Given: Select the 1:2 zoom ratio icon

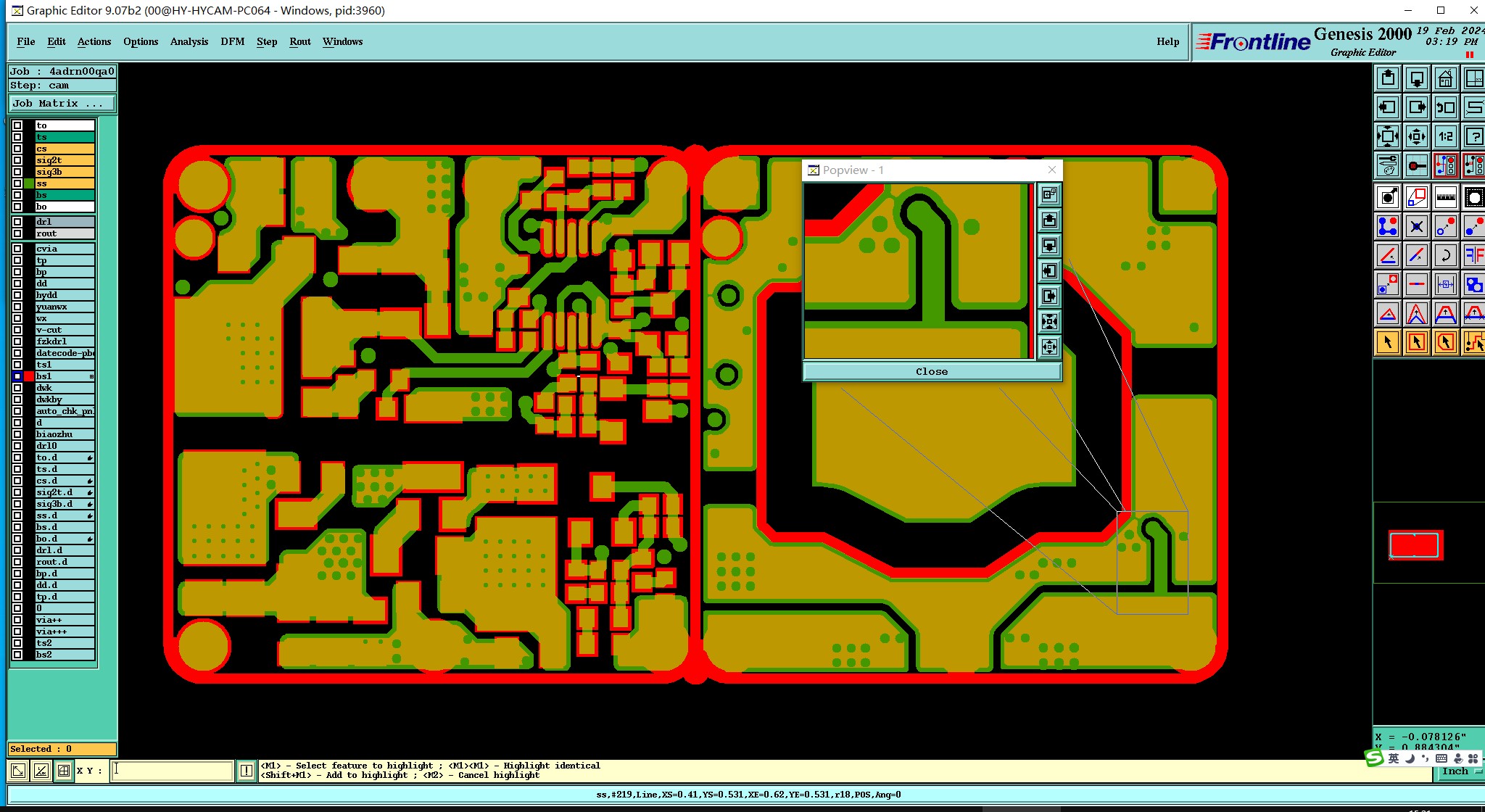Looking at the screenshot, I should coord(1445,136).
